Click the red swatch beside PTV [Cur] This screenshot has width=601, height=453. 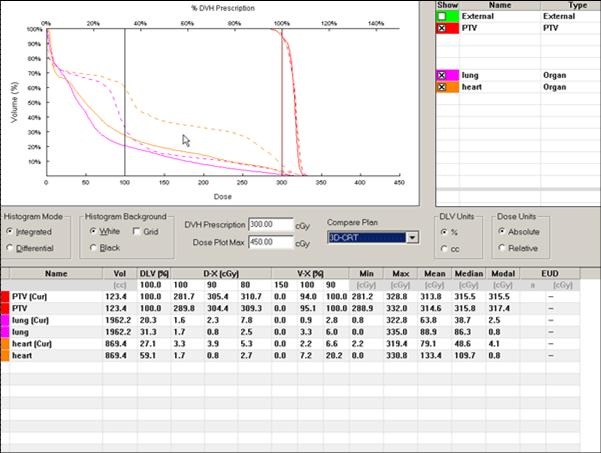click(6, 297)
